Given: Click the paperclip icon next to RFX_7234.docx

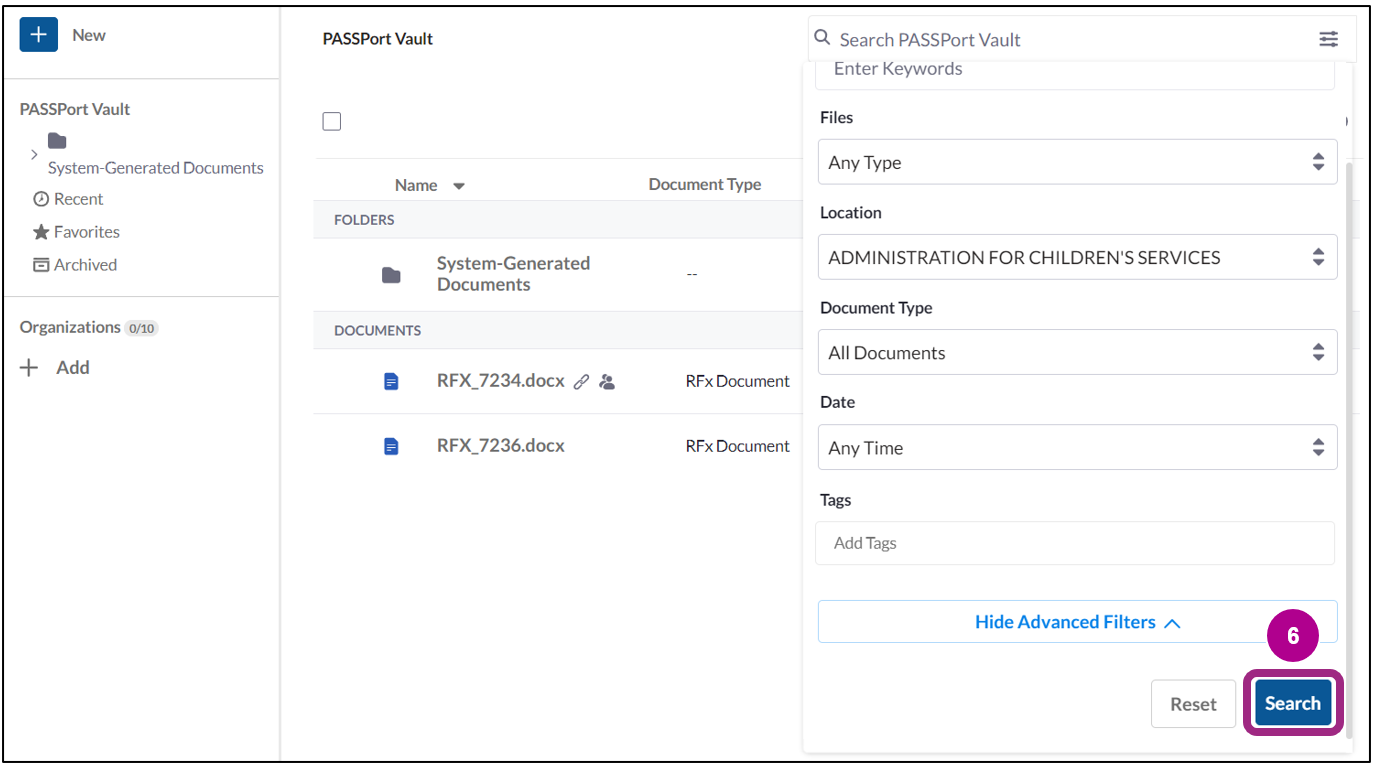Looking at the screenshot, I should 581,381.
